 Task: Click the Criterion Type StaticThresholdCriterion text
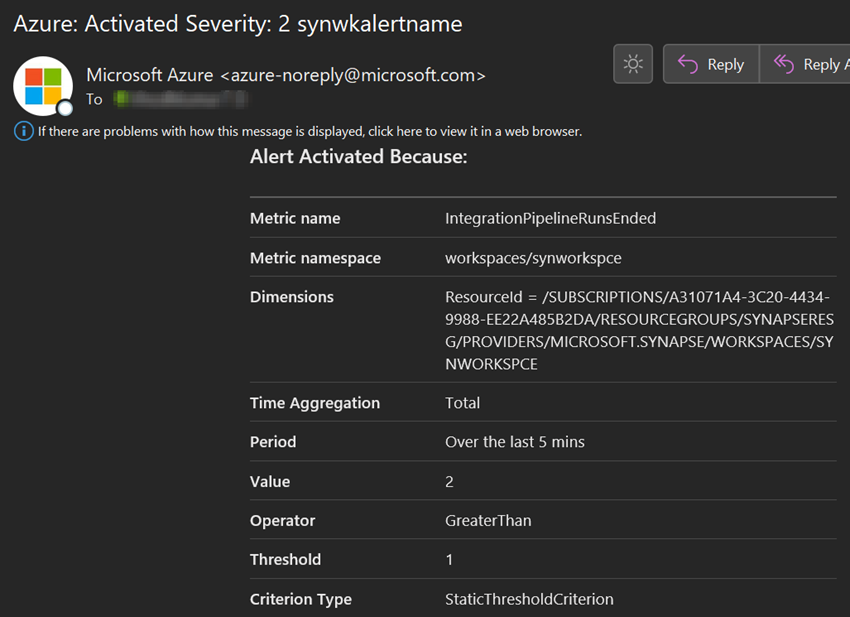[530, 598]
